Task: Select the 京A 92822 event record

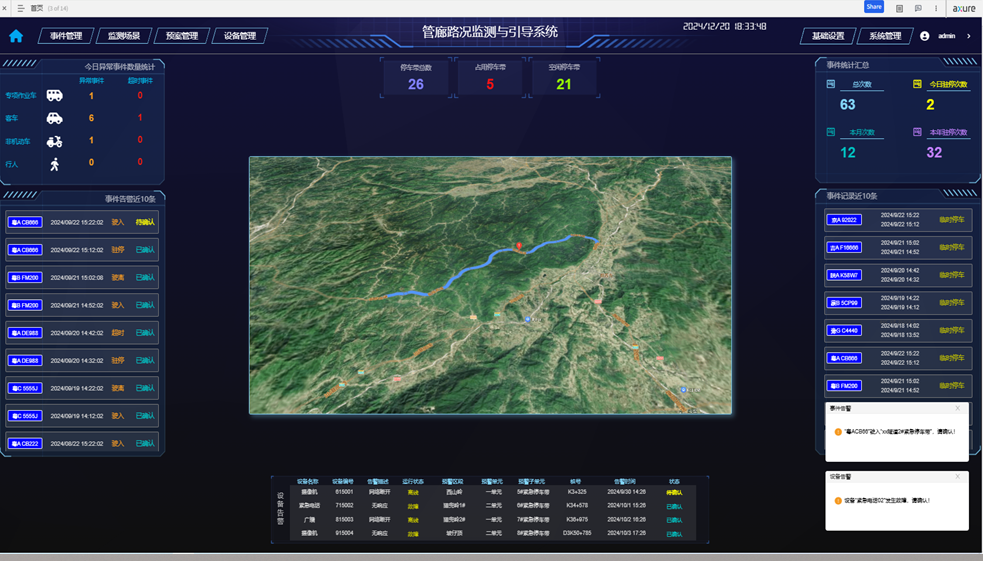Action: point(844,220)
